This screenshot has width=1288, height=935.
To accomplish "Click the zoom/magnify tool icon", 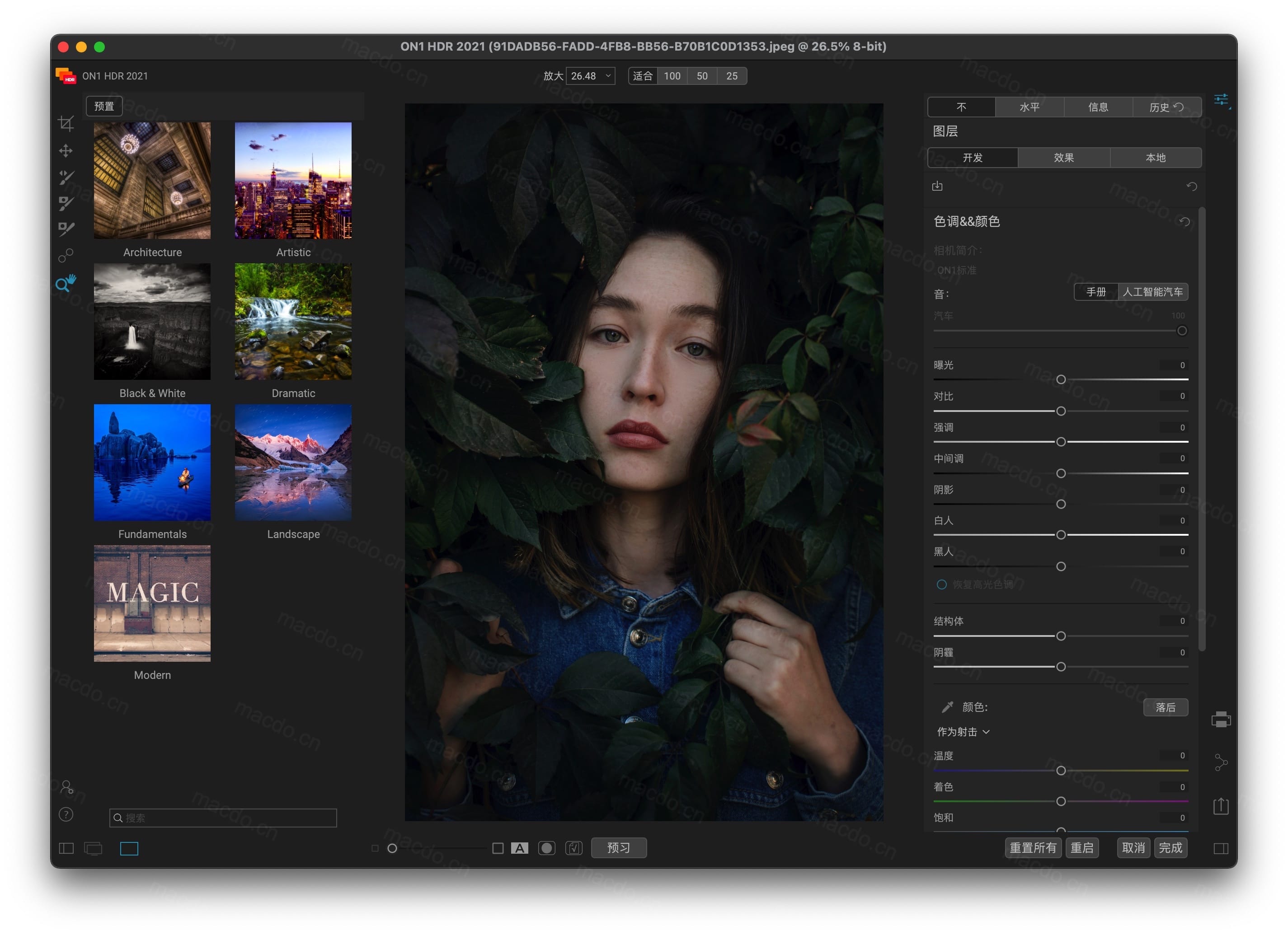I will (66, 283).
